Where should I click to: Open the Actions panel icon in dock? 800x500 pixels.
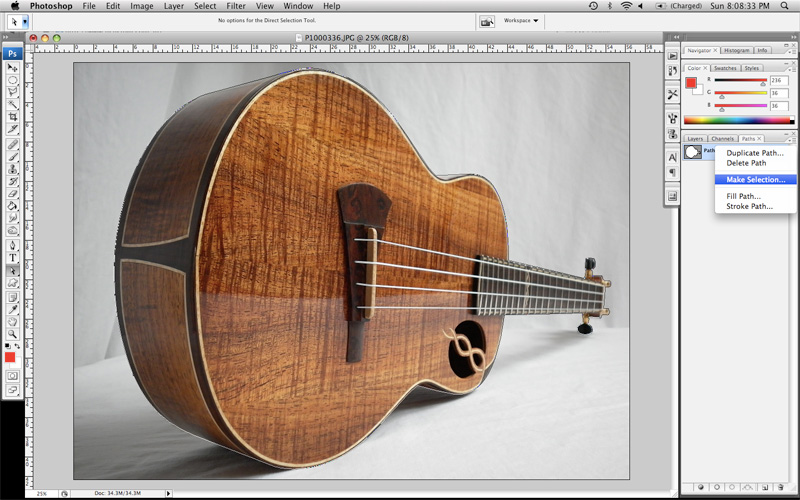click(x=672, y=57)
